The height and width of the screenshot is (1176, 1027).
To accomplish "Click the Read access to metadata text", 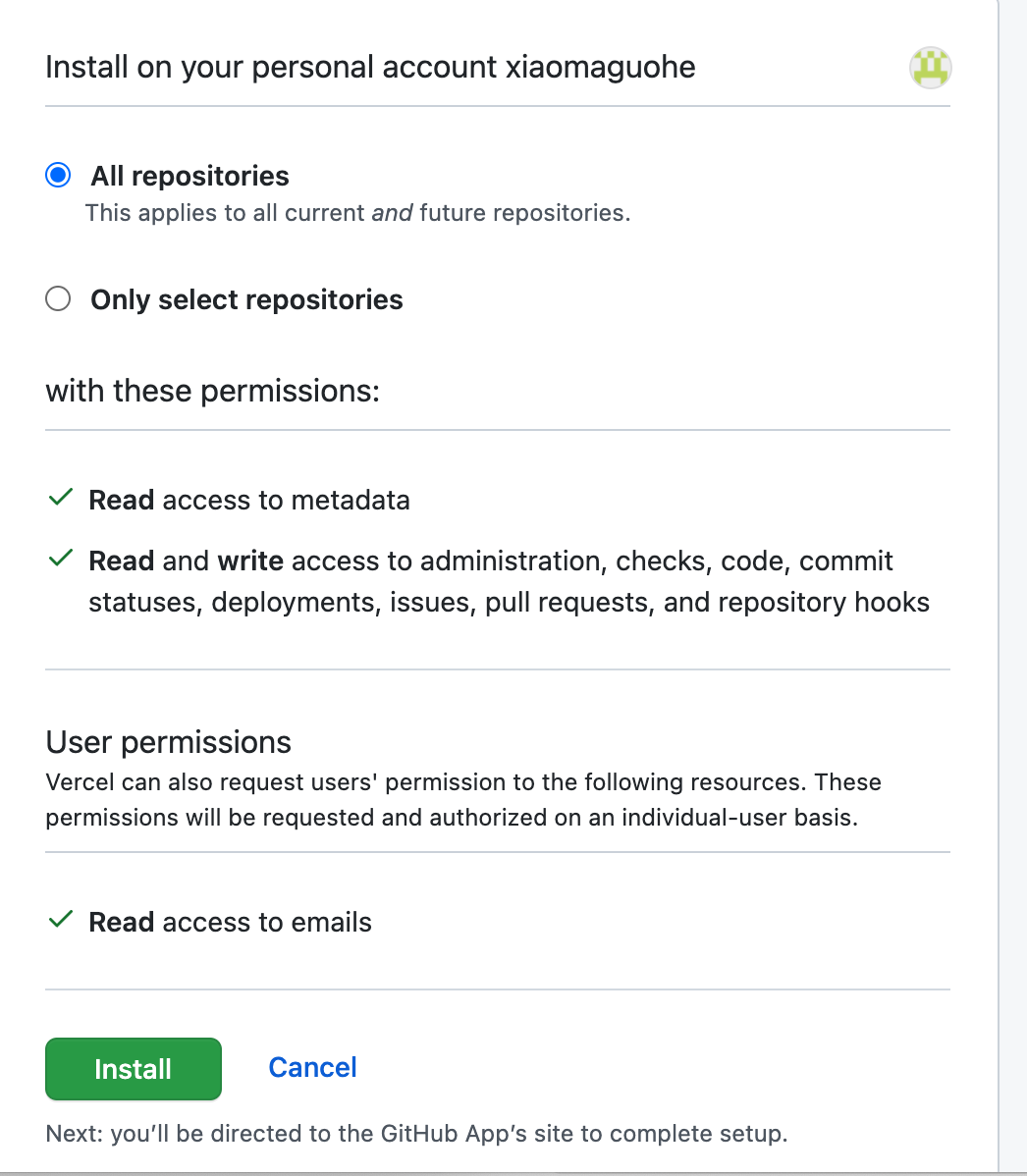I will coord(249,501).
